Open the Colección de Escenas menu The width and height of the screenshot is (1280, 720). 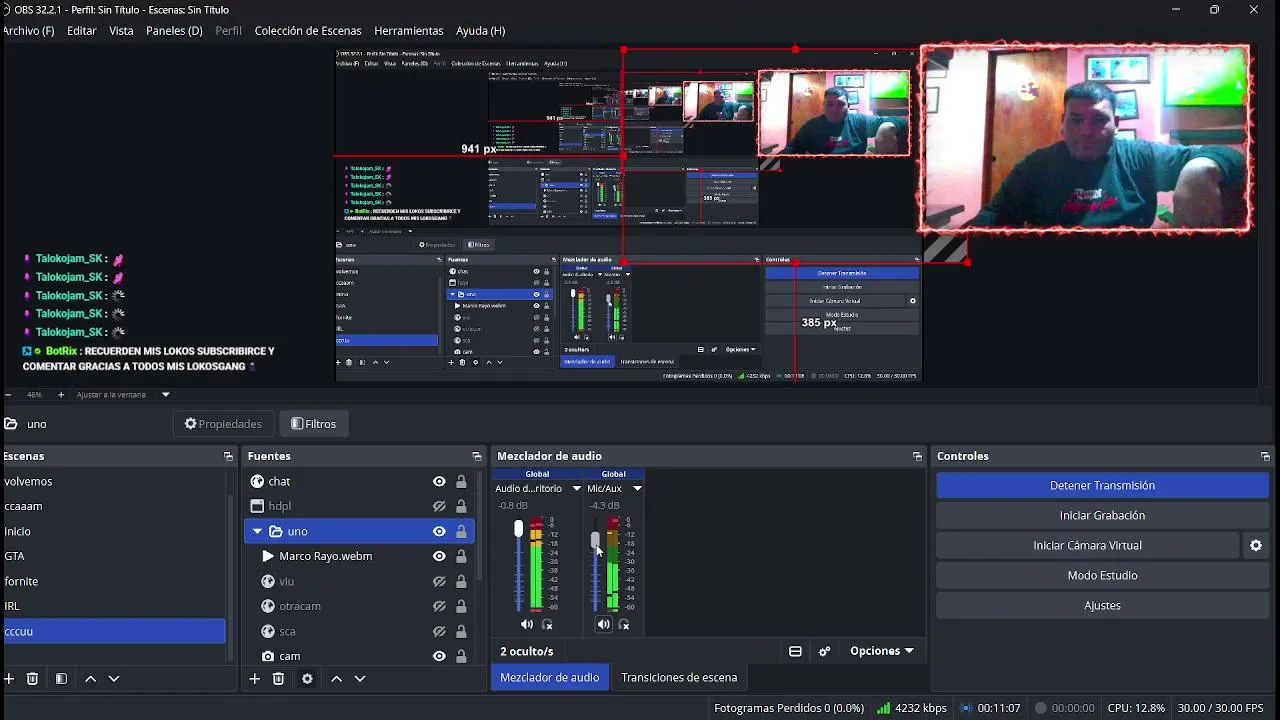(308, 31)
